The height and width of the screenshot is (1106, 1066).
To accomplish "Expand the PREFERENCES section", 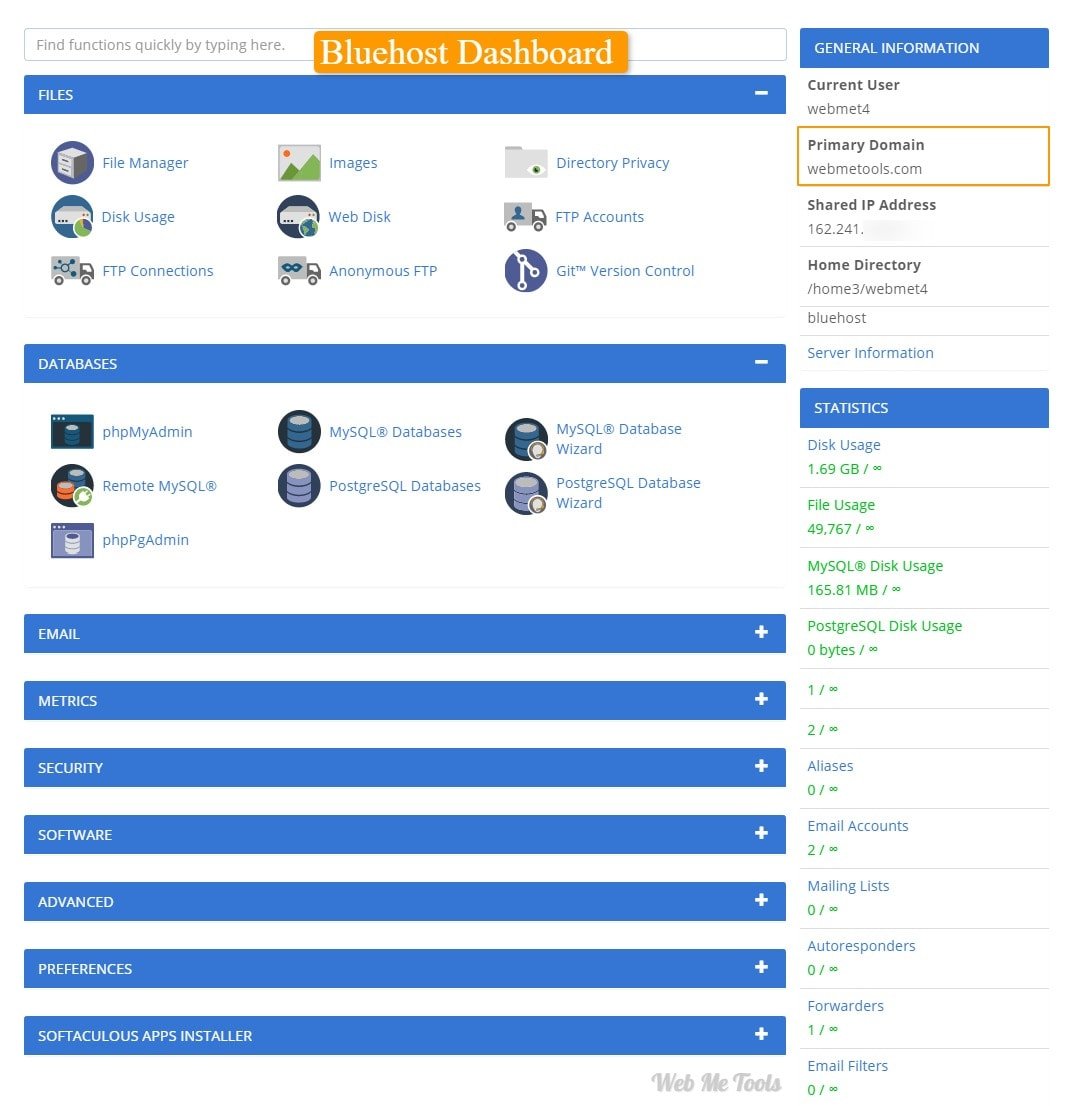I will (761, 967).
